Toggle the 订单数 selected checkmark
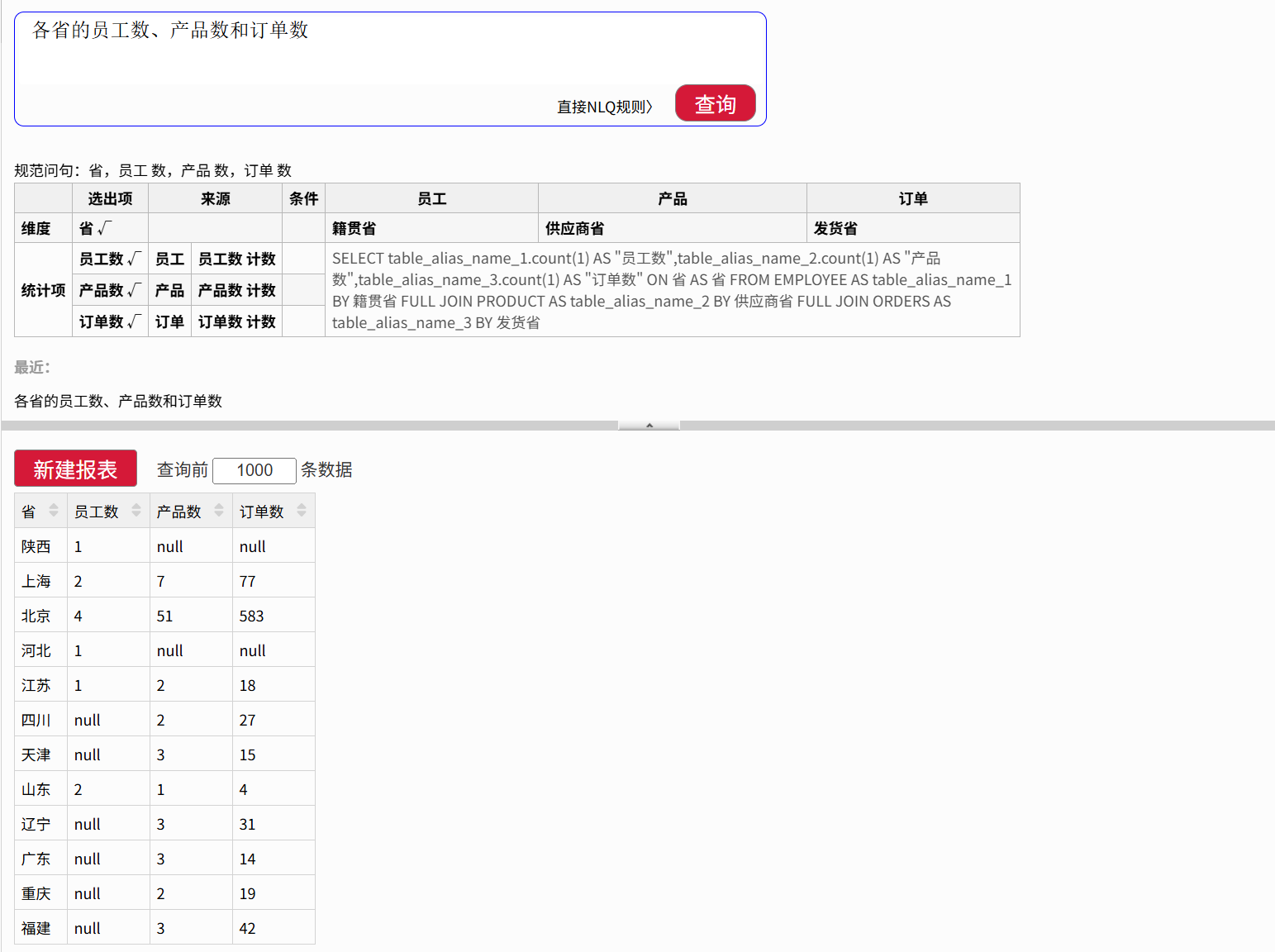 point(135,321)
